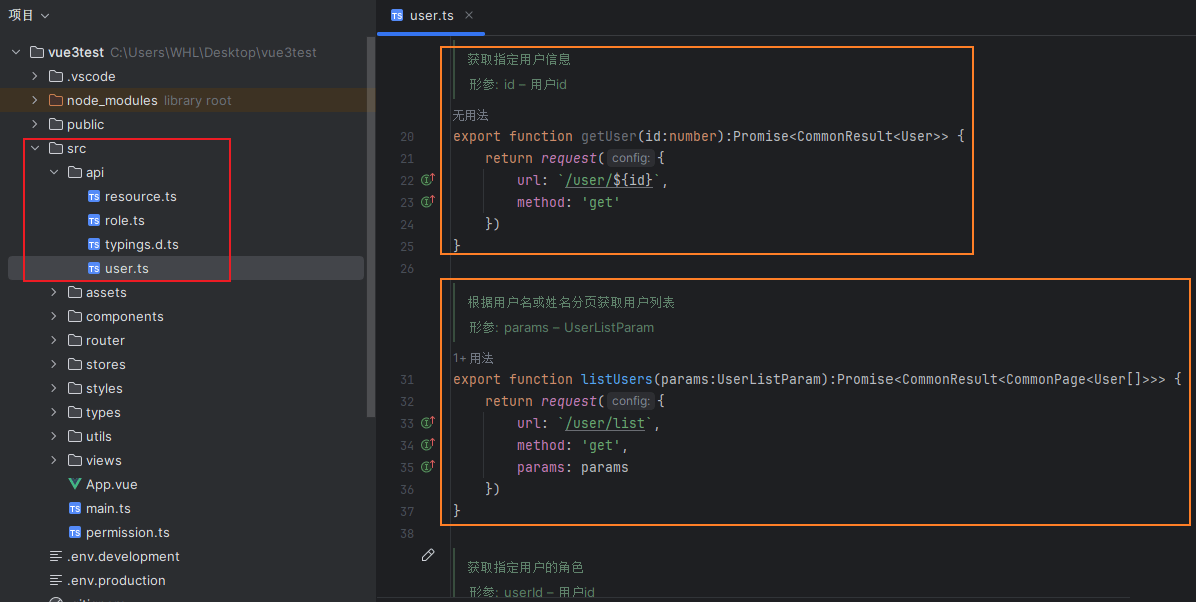
Task: Open .env.production file
Action: coord(116,581)
